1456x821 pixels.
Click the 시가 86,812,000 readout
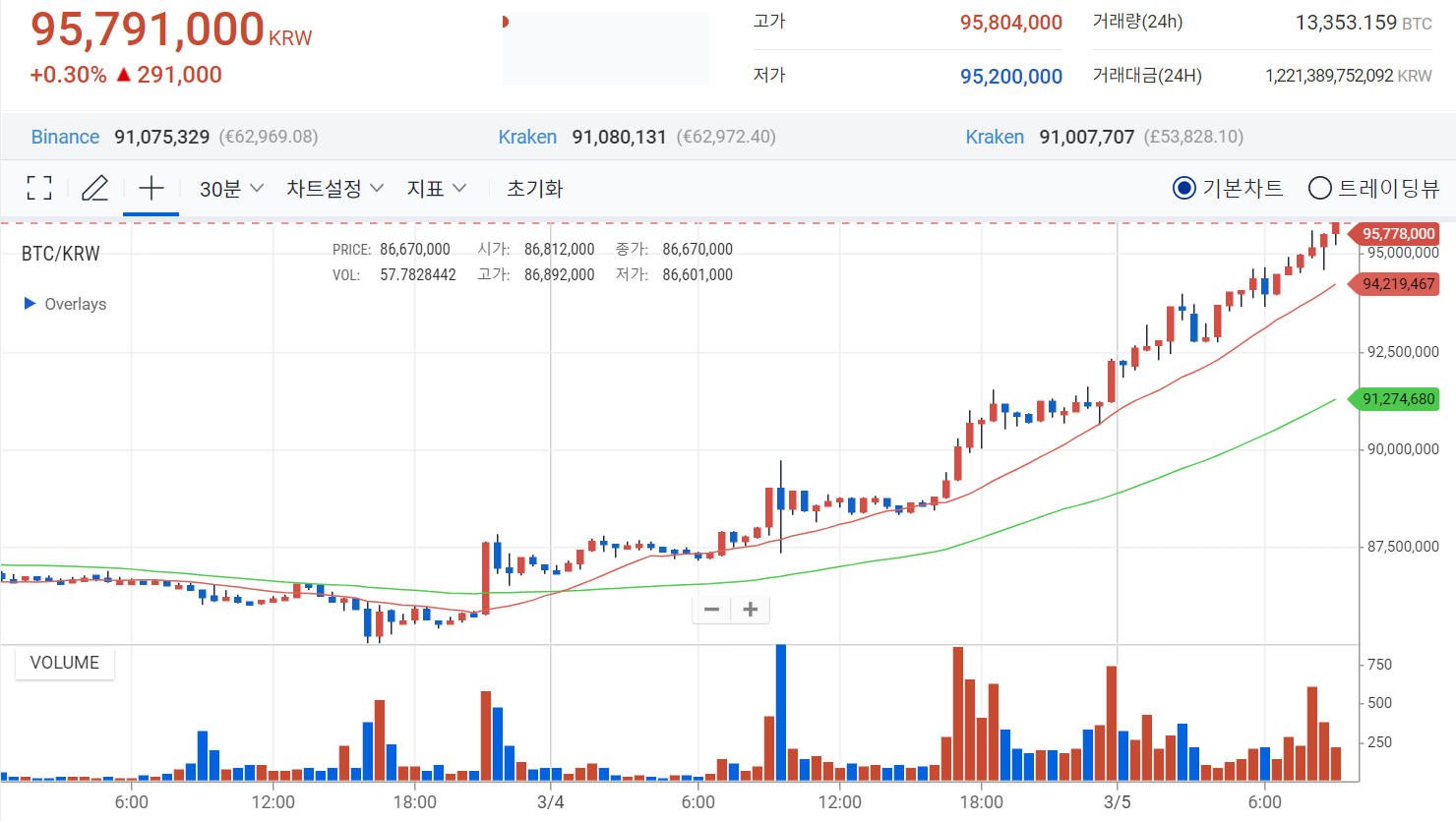point(536,250)
